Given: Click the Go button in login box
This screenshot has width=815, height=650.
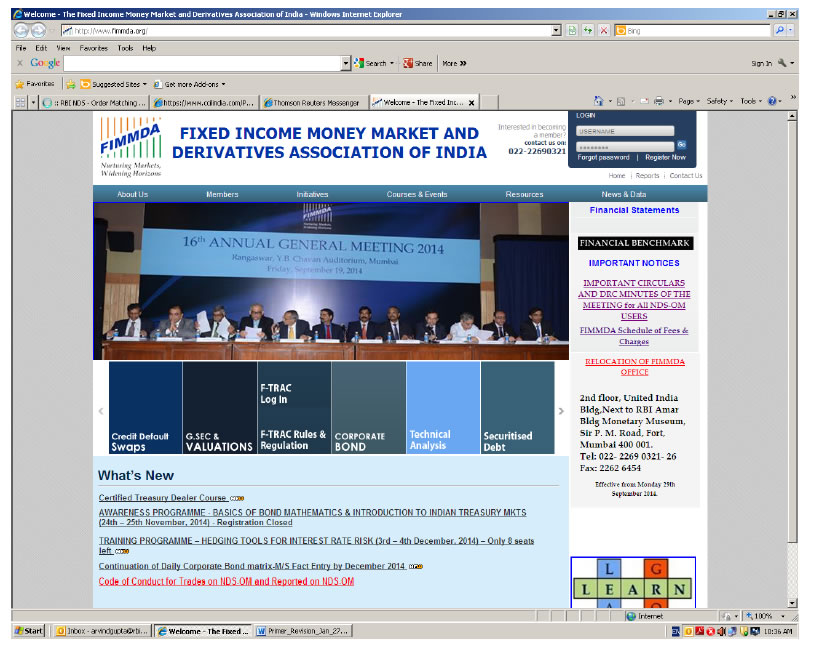Looking at the screenshot, I should coord(682,145).
